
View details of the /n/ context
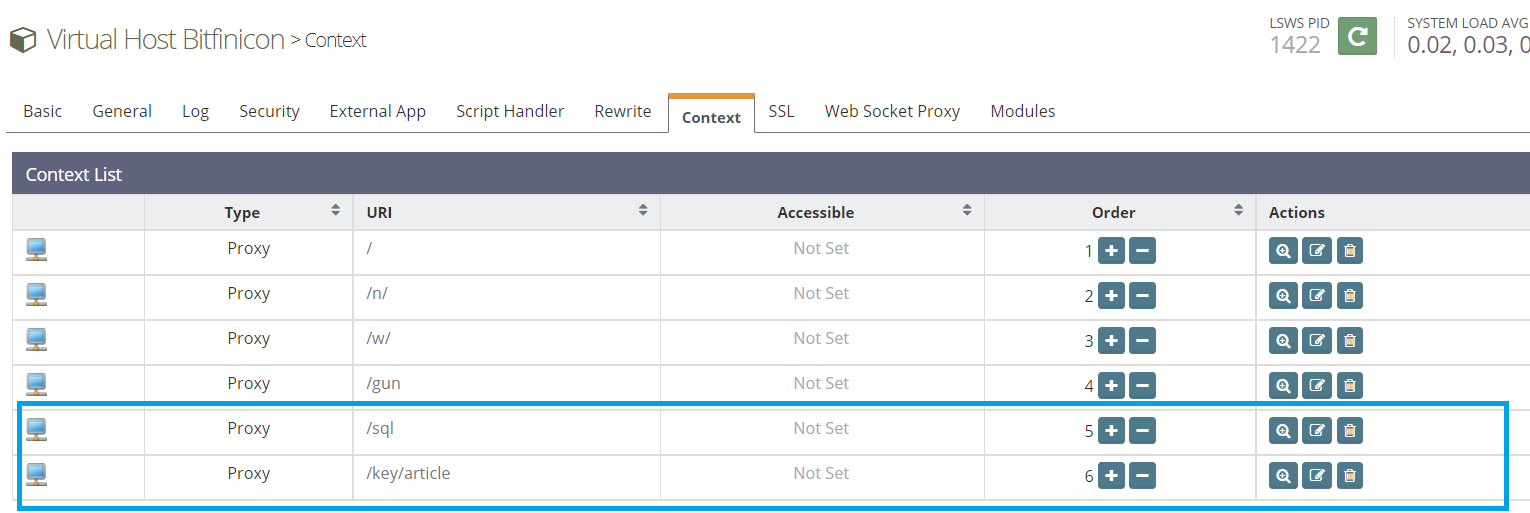click(1283, 296)
